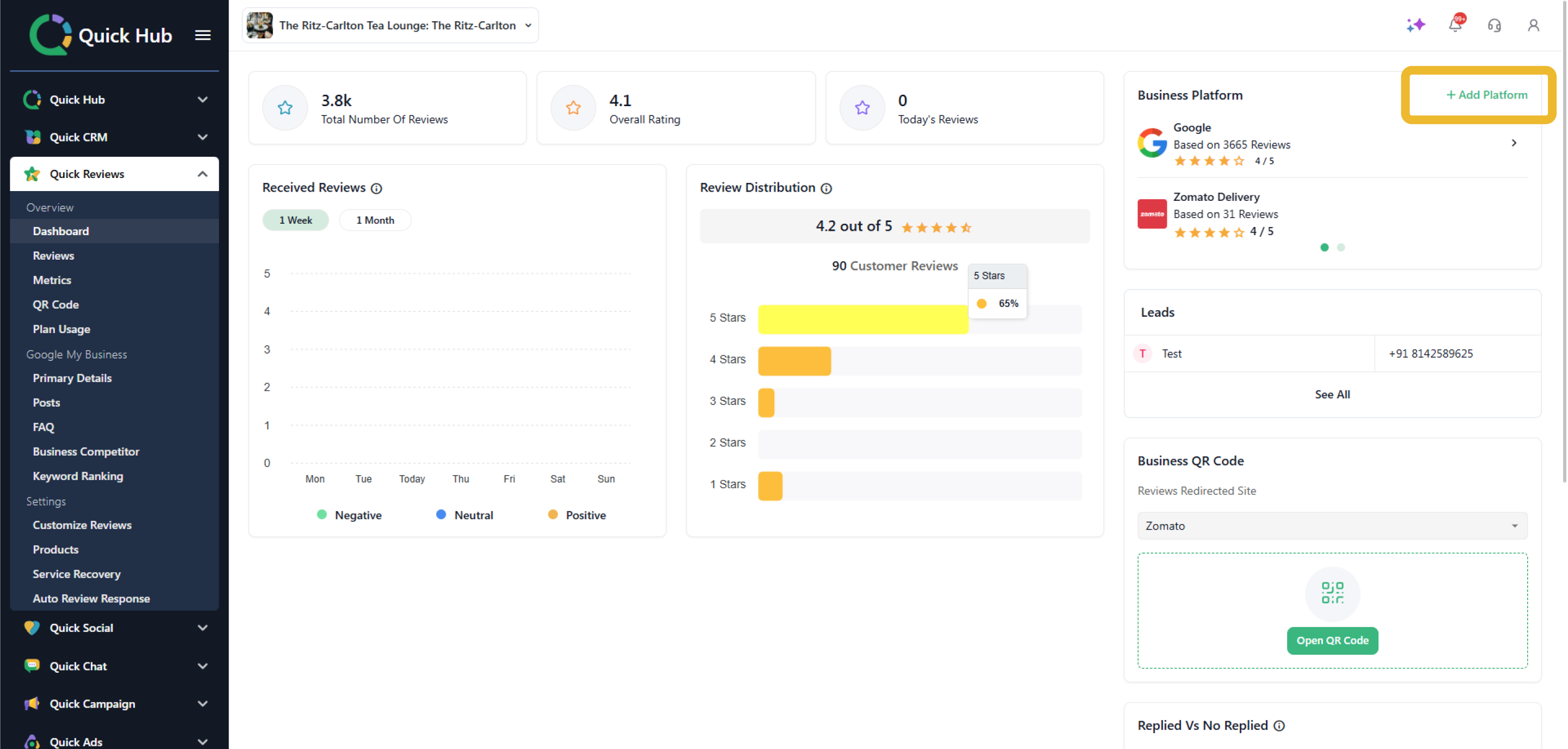
Task: Open the Zomato redirected site dropdown
Action: point(1332,526)
